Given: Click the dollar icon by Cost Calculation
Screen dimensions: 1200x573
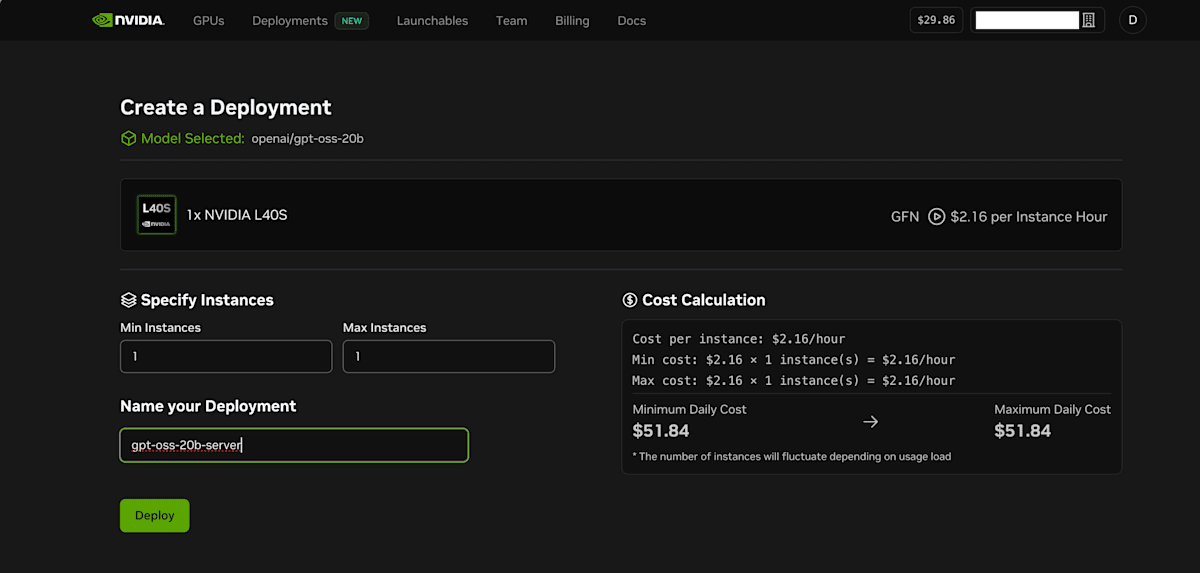Looking at the screenshot, I should click(x=630, y=300).
